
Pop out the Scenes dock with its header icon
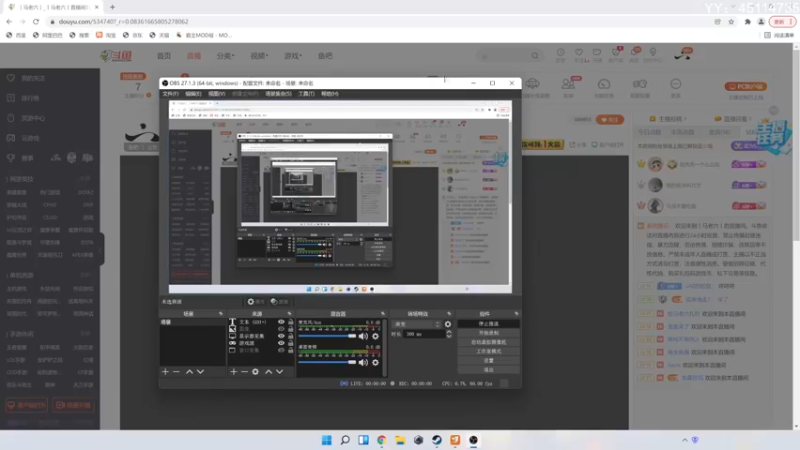coord(221,314)
